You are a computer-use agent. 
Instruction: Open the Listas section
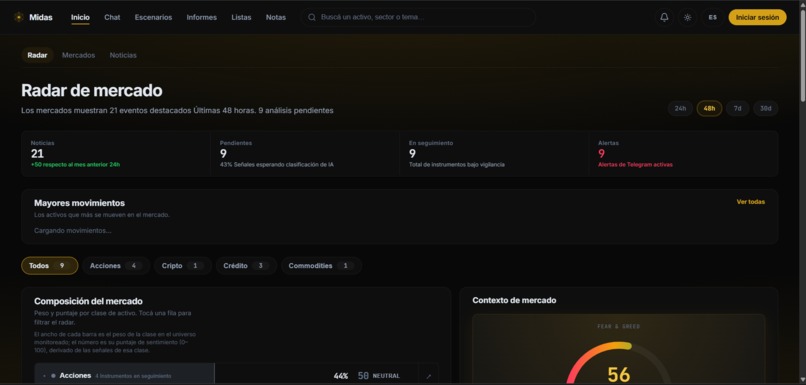click(241, 17)
